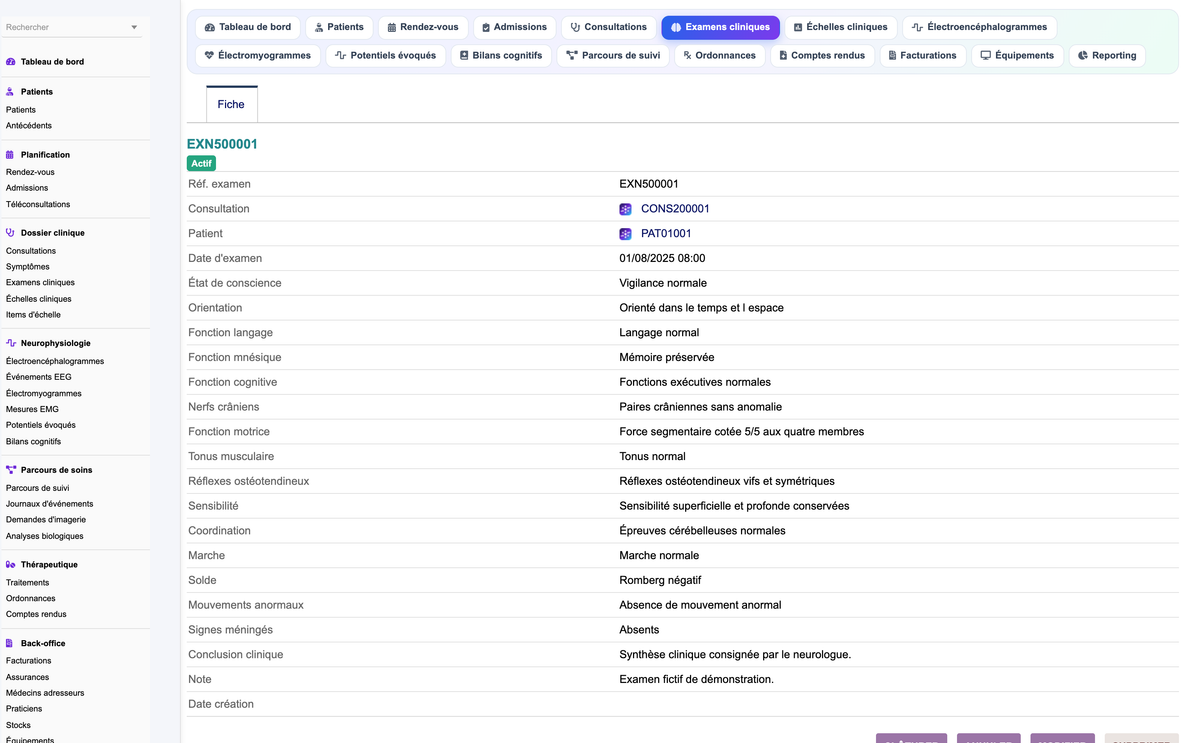The image size is (1200, 743).
Task: Open the Rechercher dropdown arrow
Action: click(x=134, y=28)
